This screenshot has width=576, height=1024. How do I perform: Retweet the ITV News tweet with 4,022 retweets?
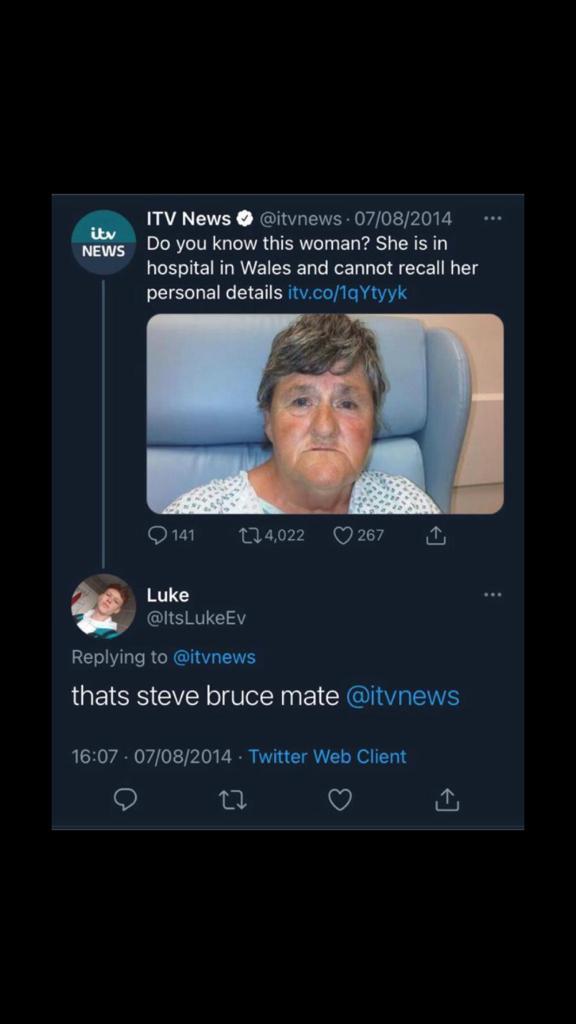271,536
